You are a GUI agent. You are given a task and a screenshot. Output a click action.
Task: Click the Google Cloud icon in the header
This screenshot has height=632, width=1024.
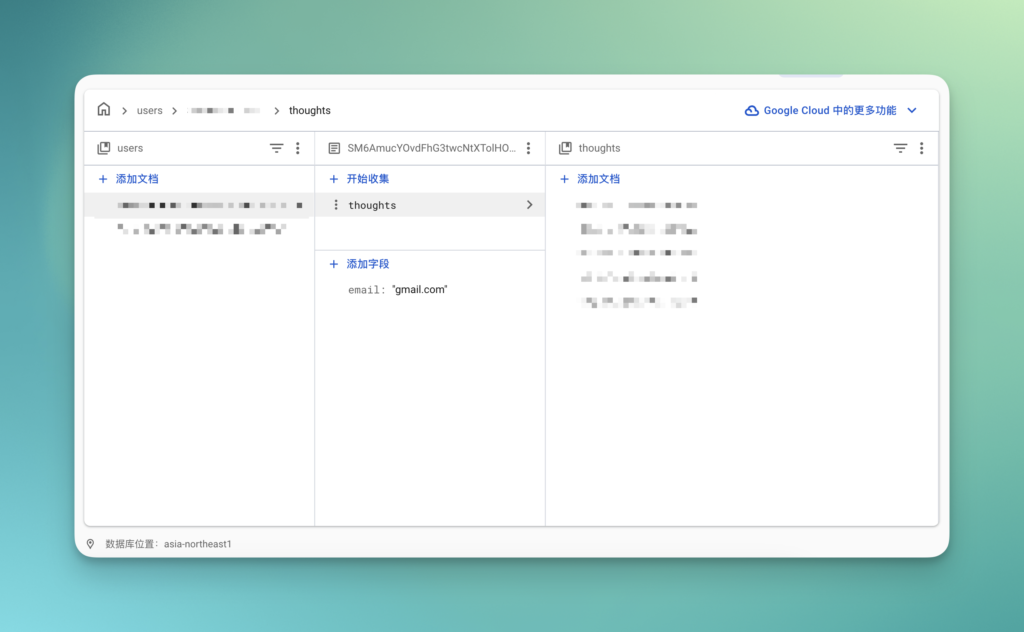coord(752,110)
